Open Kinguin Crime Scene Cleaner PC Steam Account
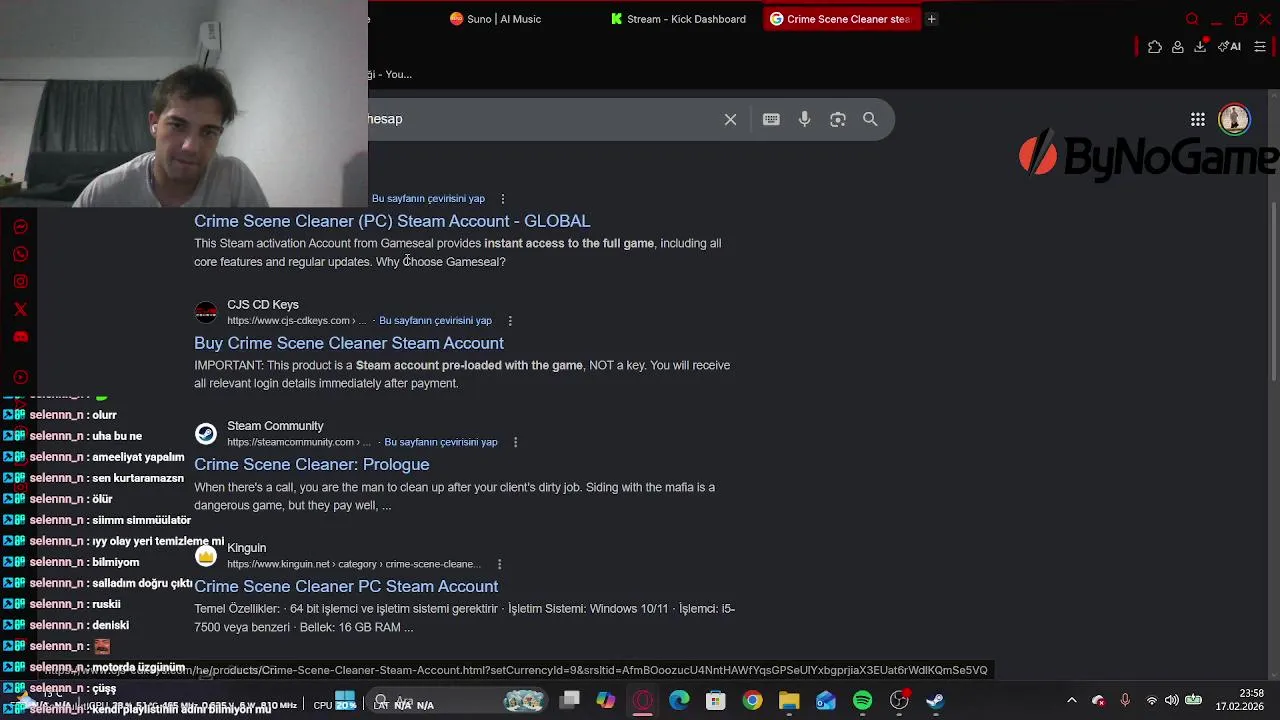 [346, 586]
